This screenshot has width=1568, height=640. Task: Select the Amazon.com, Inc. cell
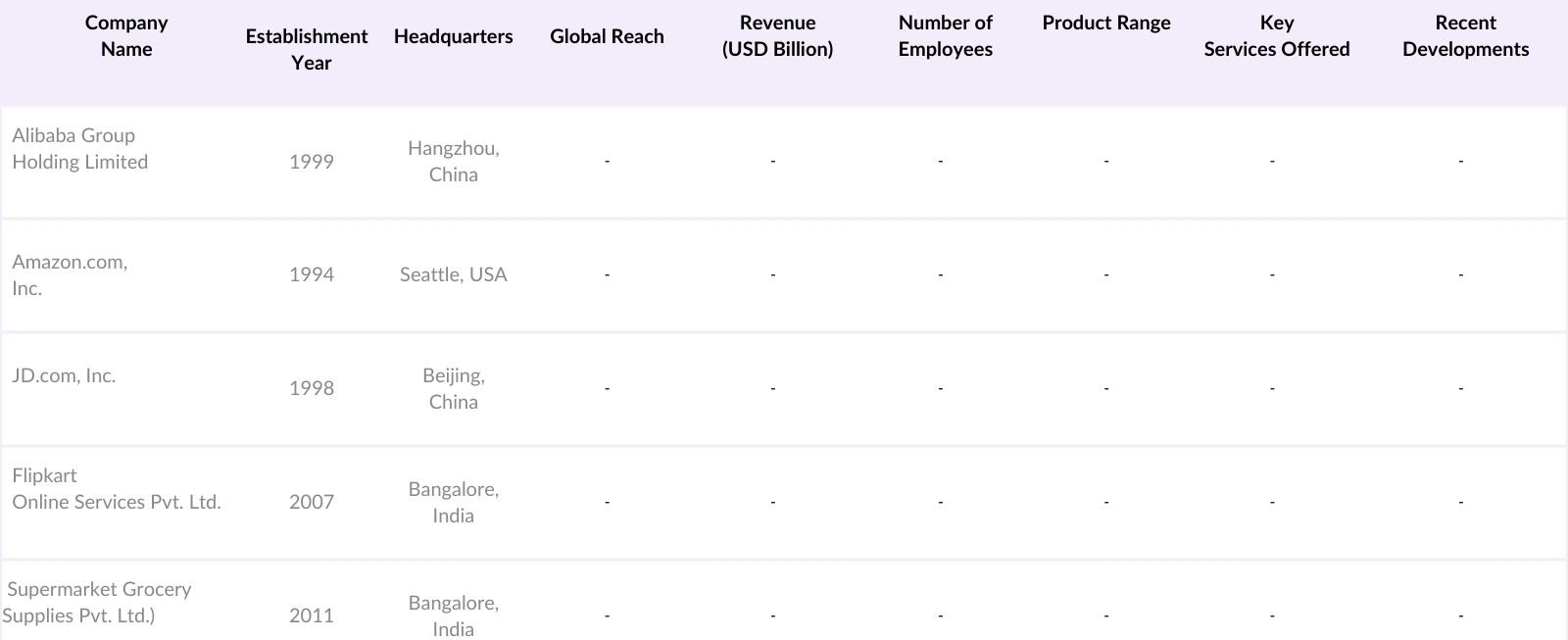point(70,275)
